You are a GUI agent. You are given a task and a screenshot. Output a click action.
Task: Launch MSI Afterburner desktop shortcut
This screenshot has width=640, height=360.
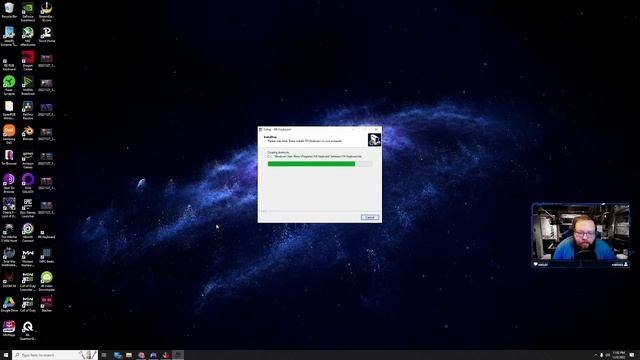(28, 36)
